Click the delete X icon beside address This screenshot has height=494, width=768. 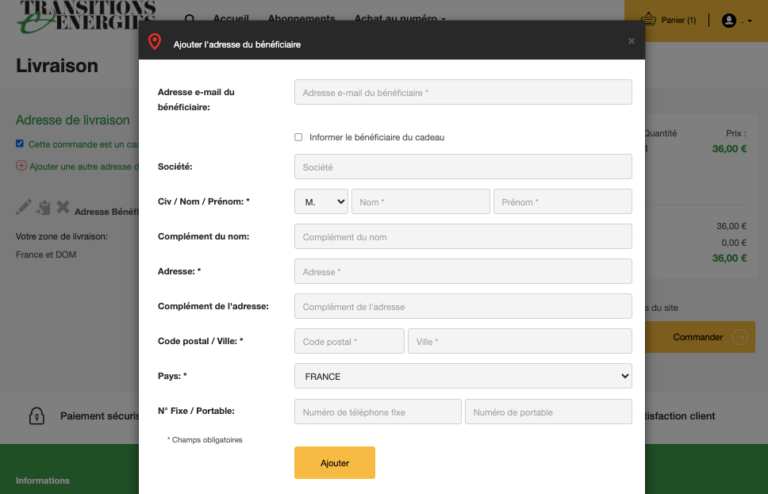(63, 208)
